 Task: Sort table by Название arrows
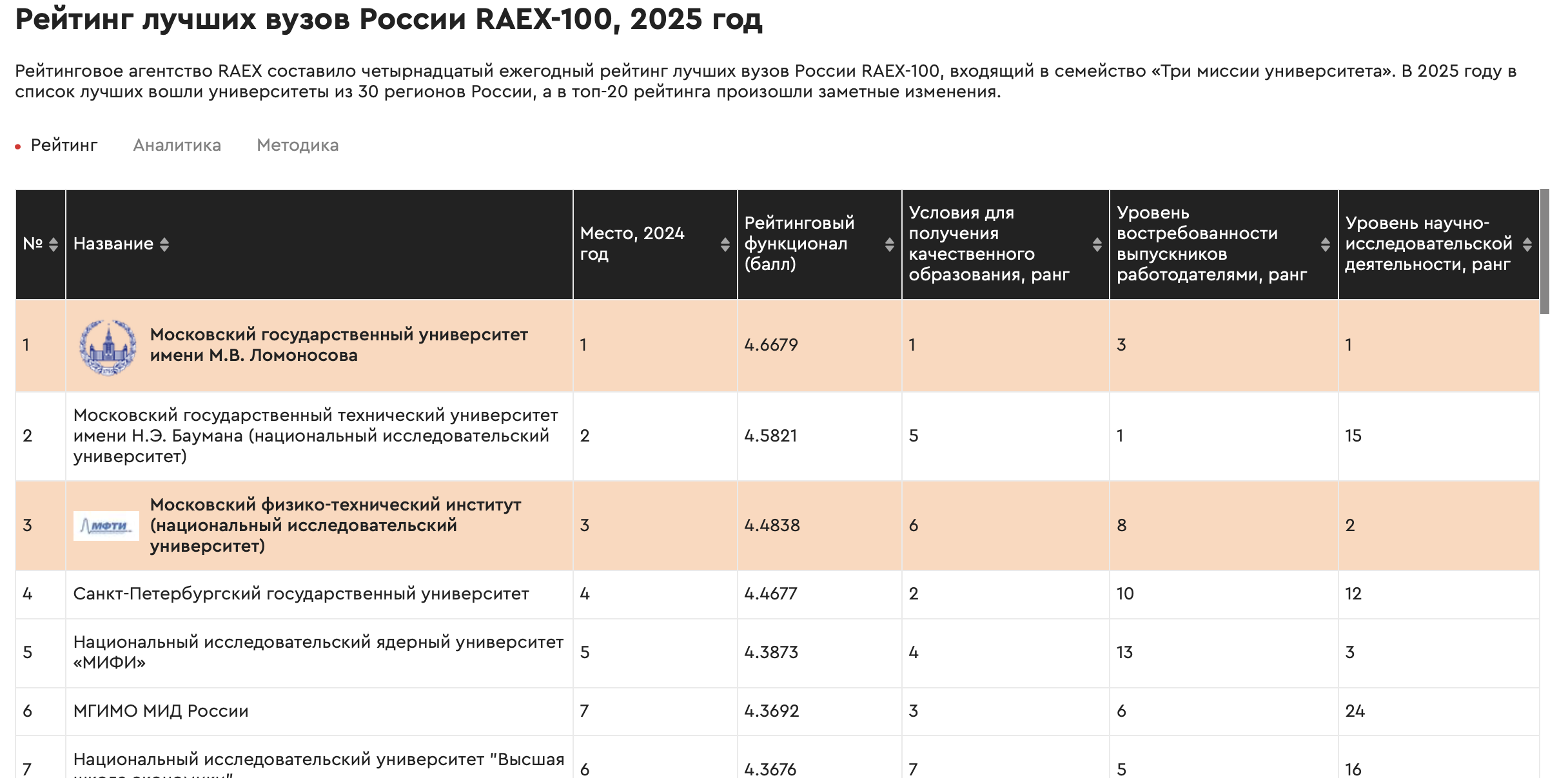point(164,244)
